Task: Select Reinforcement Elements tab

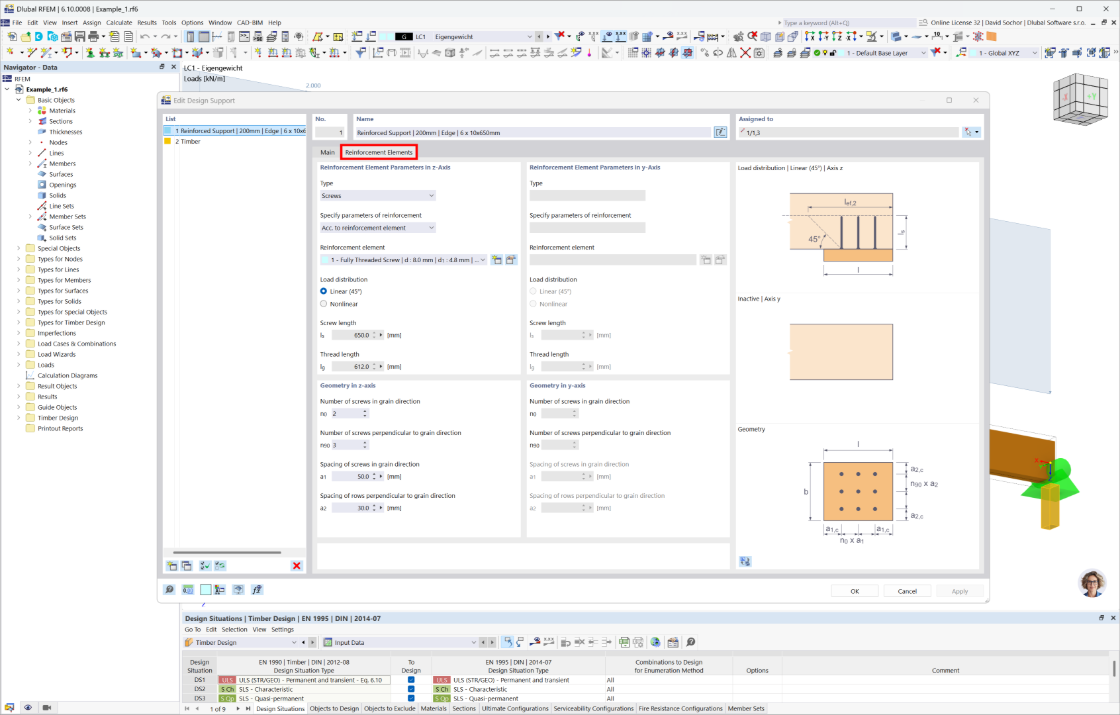Action: click(379, 152)
